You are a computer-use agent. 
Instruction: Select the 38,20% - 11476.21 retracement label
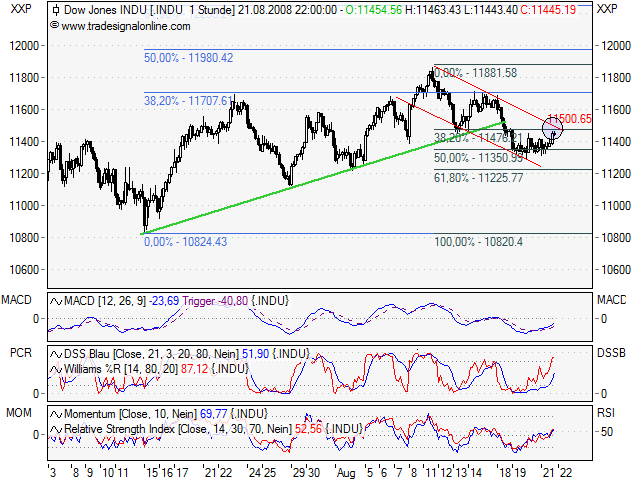pos(478,138)
